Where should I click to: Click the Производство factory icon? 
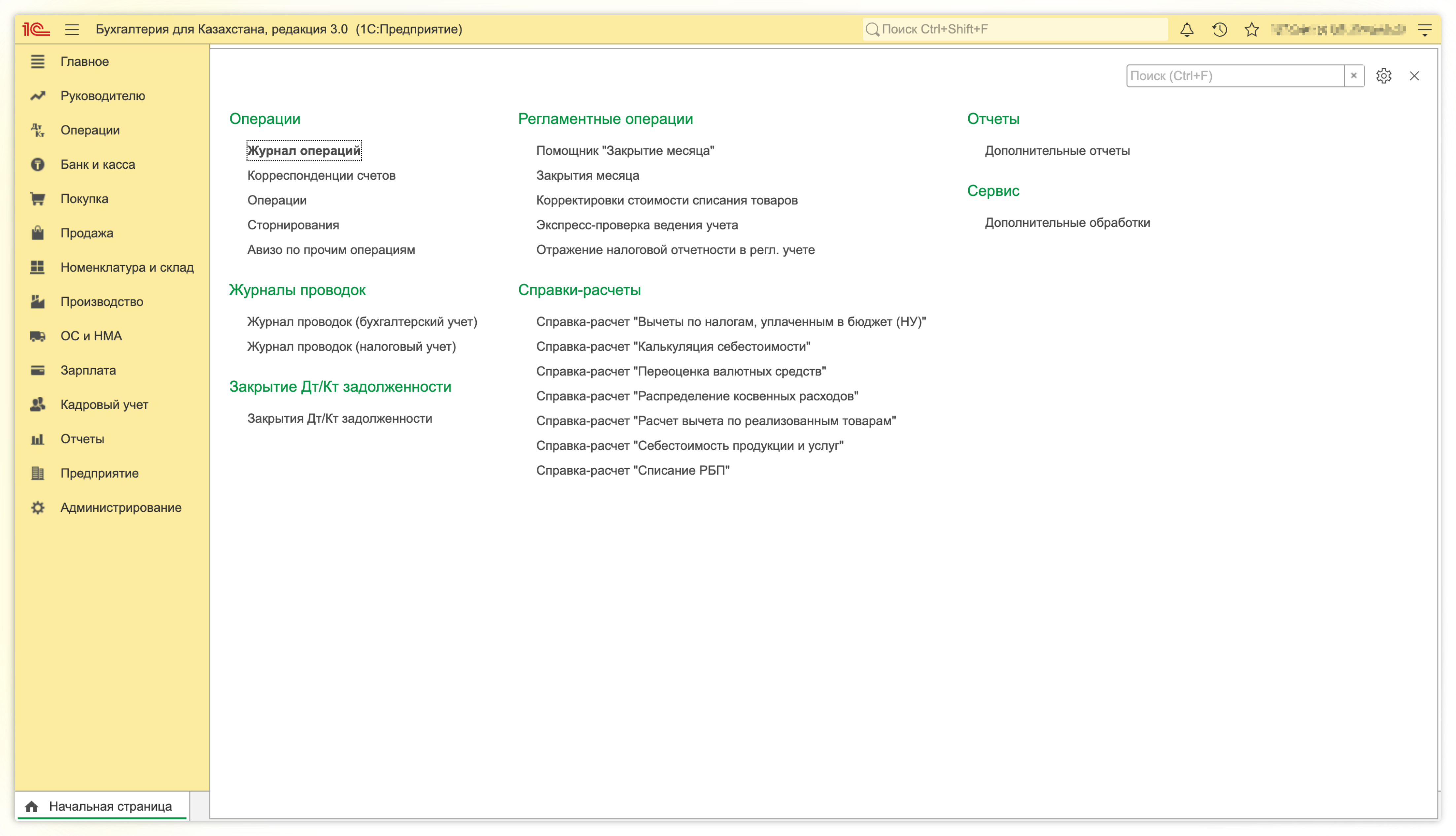[x=37, y=302]
